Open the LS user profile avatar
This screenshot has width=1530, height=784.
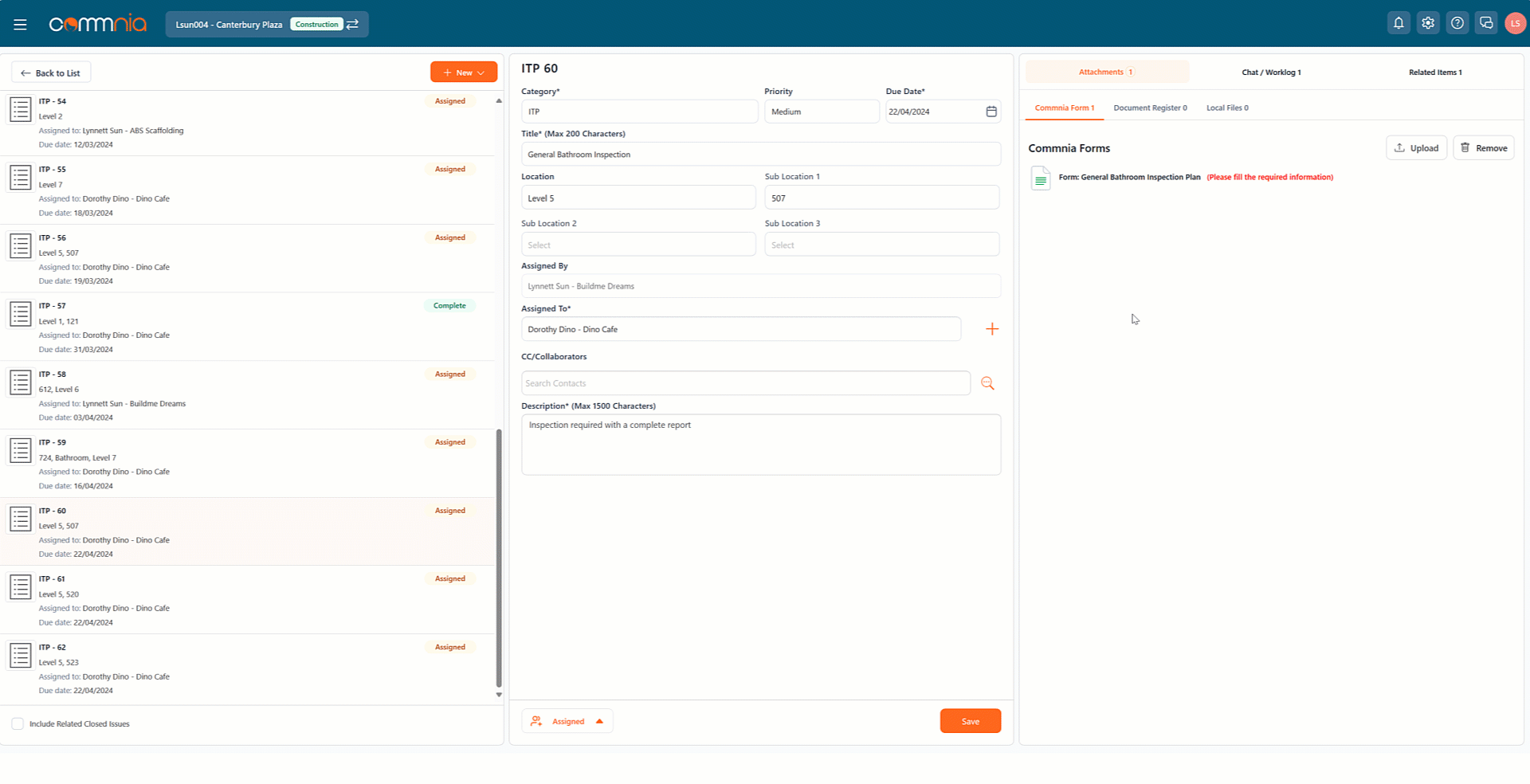point(1515,23)
